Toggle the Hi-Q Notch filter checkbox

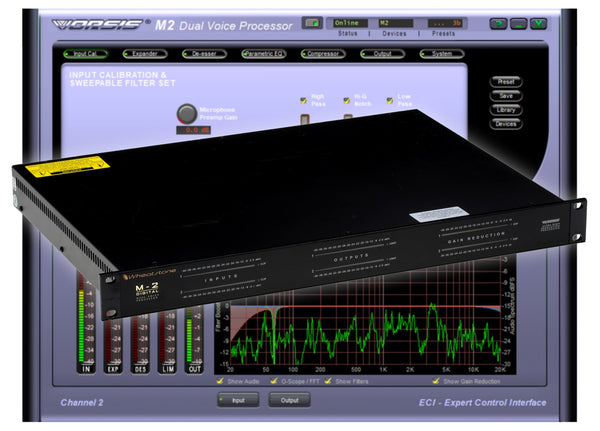pos(346,100)
